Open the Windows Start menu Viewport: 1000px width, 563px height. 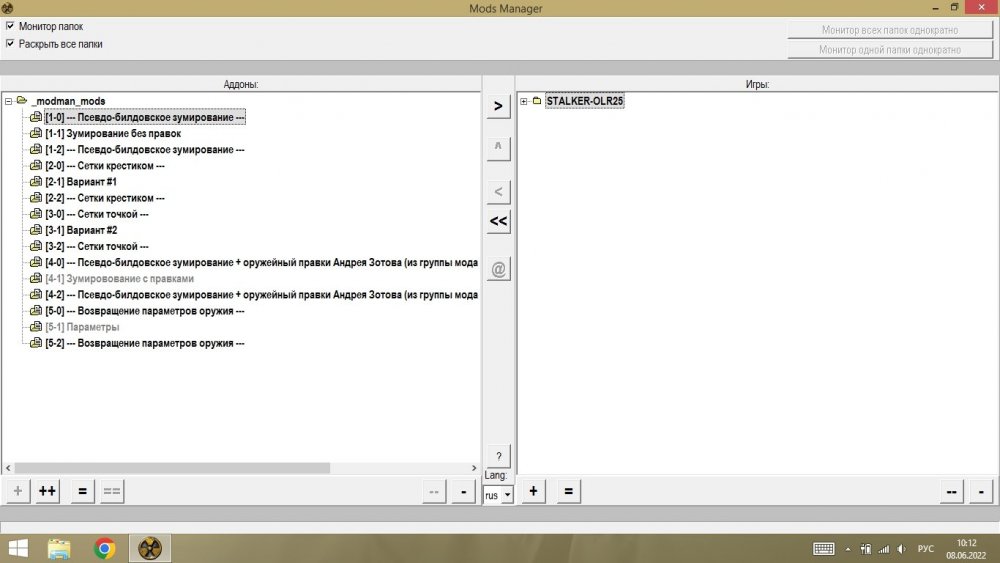18,548
